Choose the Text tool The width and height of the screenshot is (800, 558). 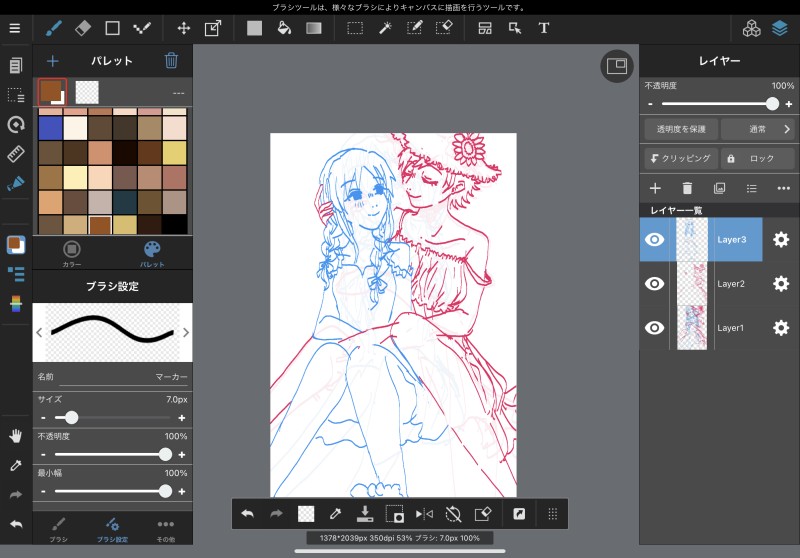(x=544, y=28)
